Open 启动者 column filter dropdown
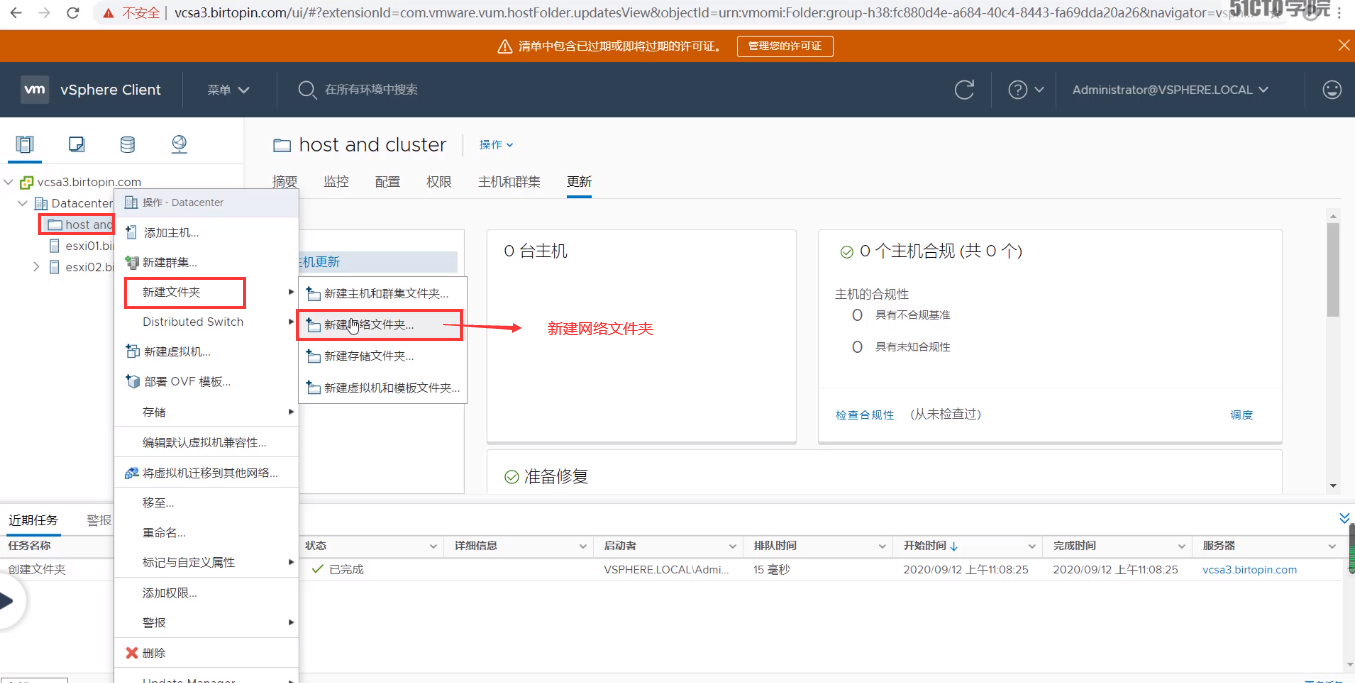The width and height of the screenshot is (1355, 683). pos(733,546)
